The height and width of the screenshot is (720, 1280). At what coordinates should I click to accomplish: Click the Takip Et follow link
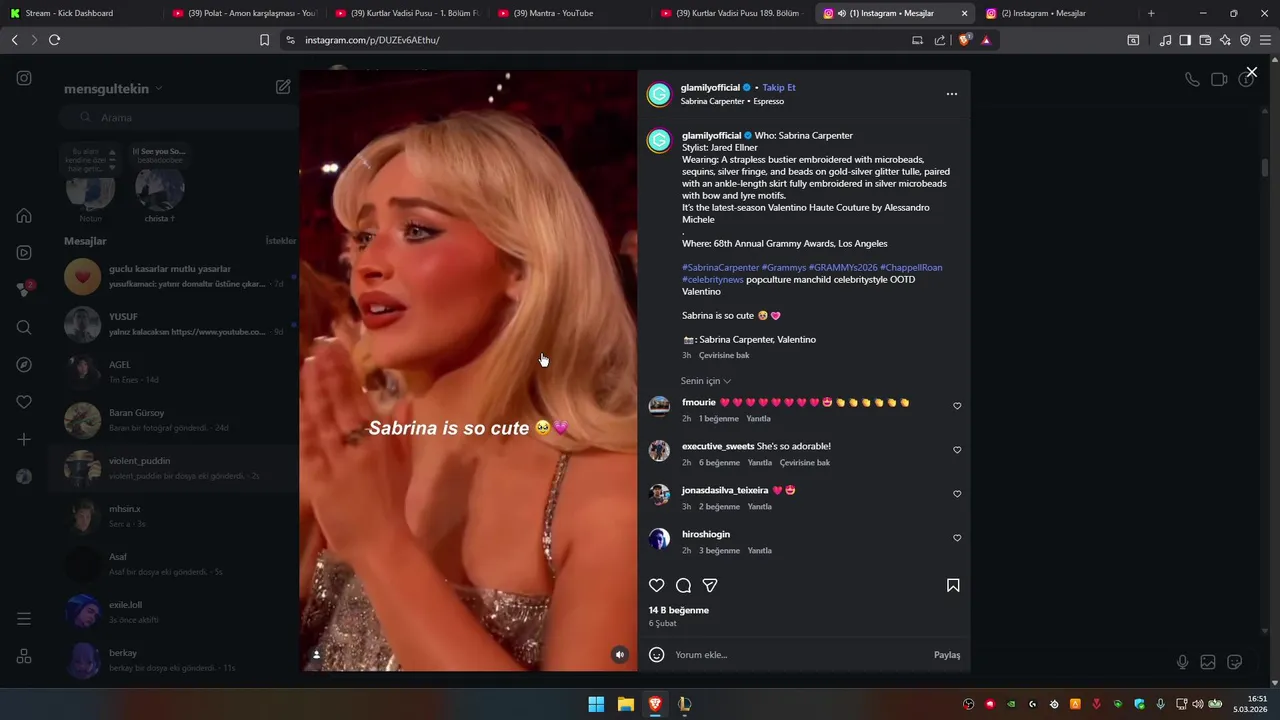[x=779, y=88]
